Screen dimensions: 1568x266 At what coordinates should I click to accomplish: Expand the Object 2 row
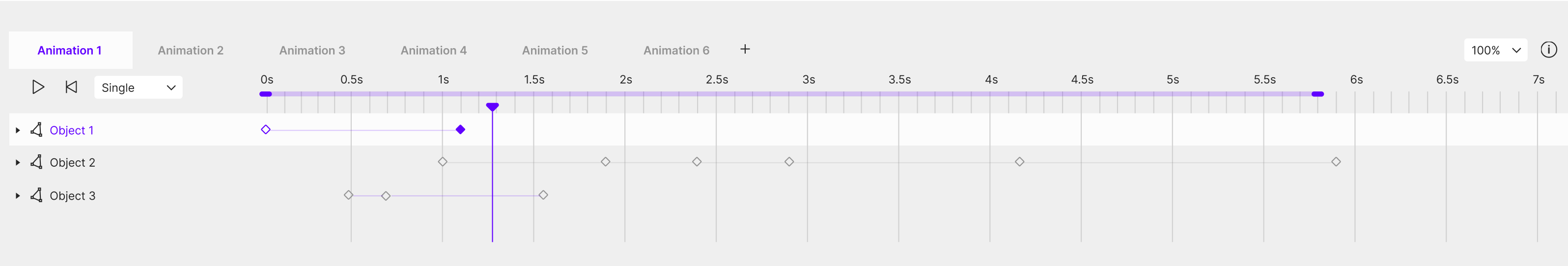(18, 163)
